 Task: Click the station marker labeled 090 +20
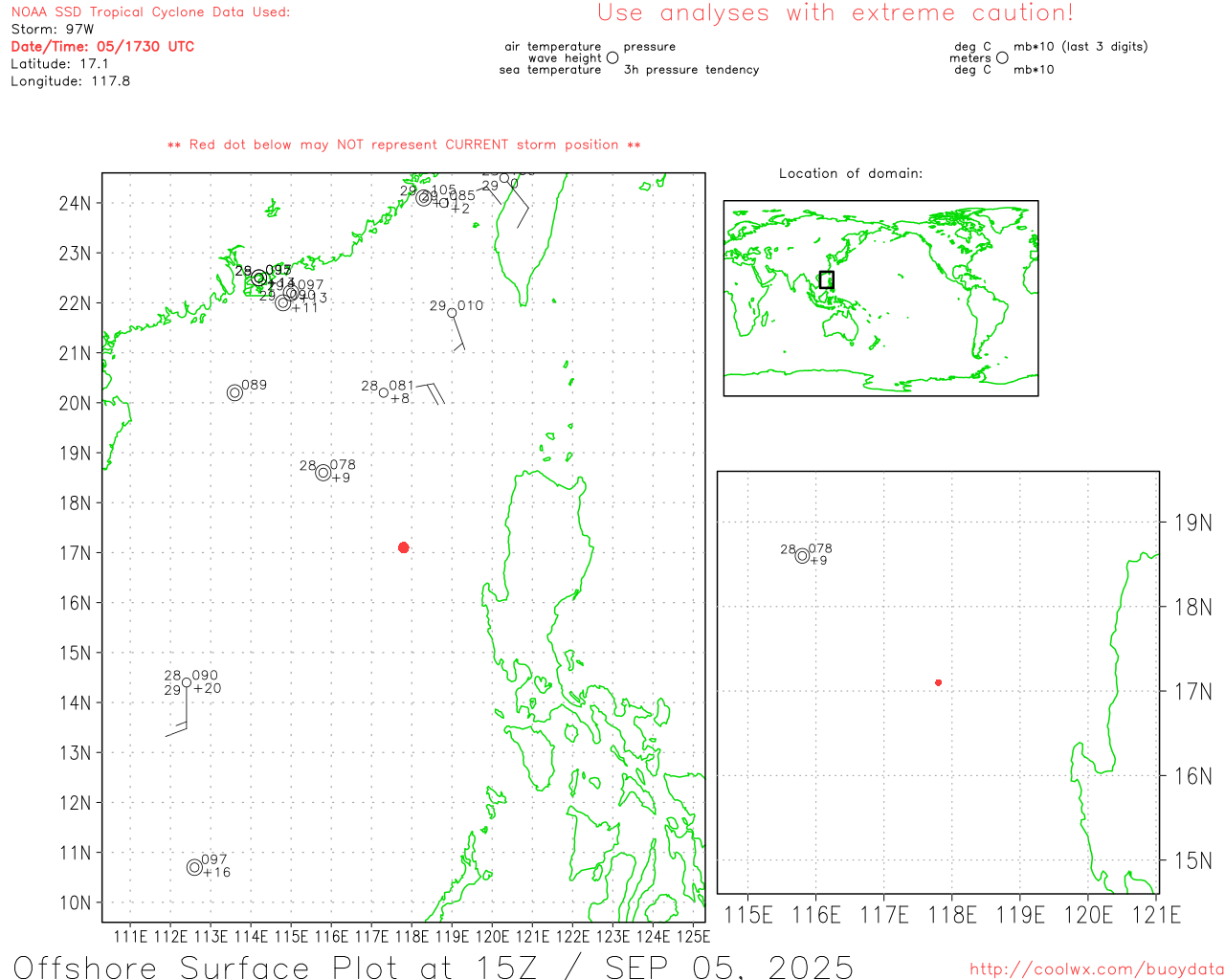tap(187, 682)
